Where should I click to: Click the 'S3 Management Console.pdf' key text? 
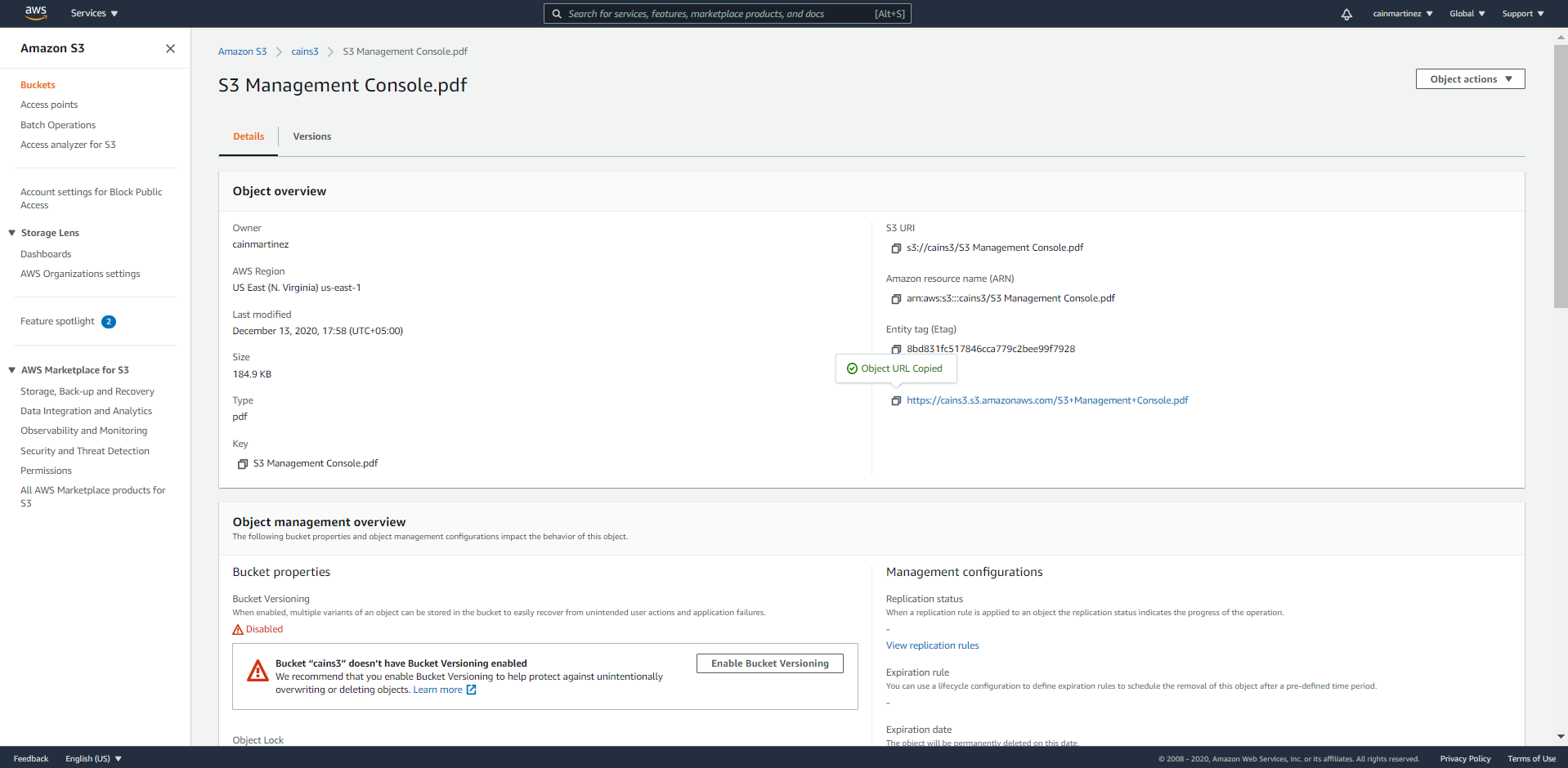click(x=316, y=463)
